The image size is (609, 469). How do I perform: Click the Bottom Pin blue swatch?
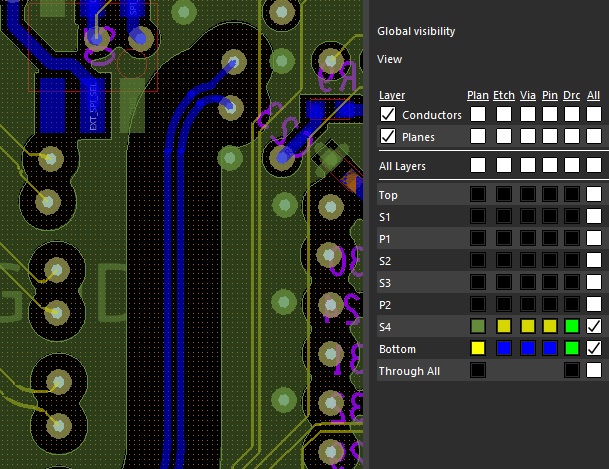click(x=549, y=349)
